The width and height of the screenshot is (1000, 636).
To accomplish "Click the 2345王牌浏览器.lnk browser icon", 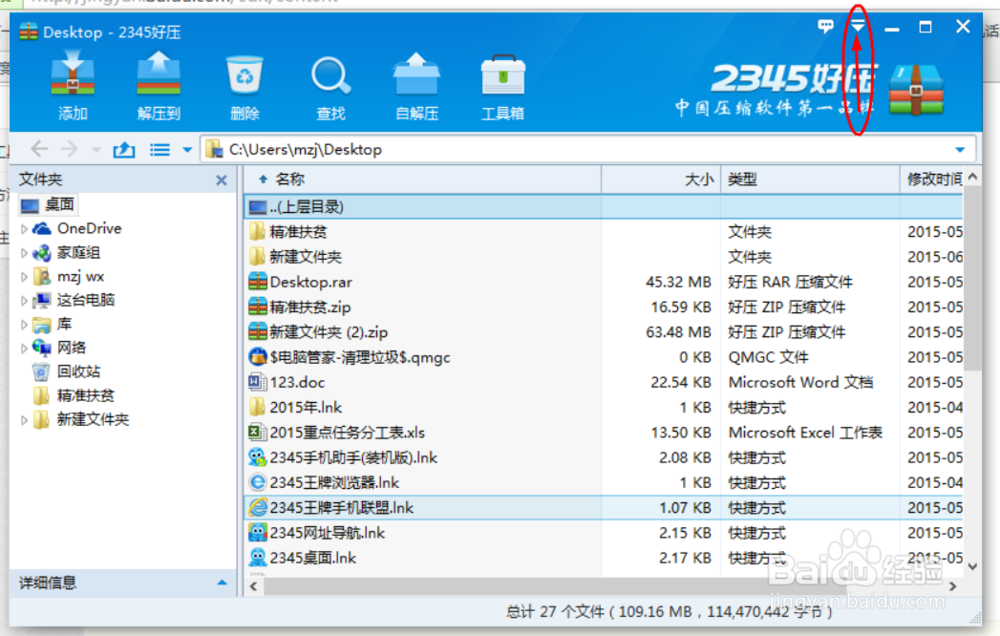I will [x=258, y=482].
